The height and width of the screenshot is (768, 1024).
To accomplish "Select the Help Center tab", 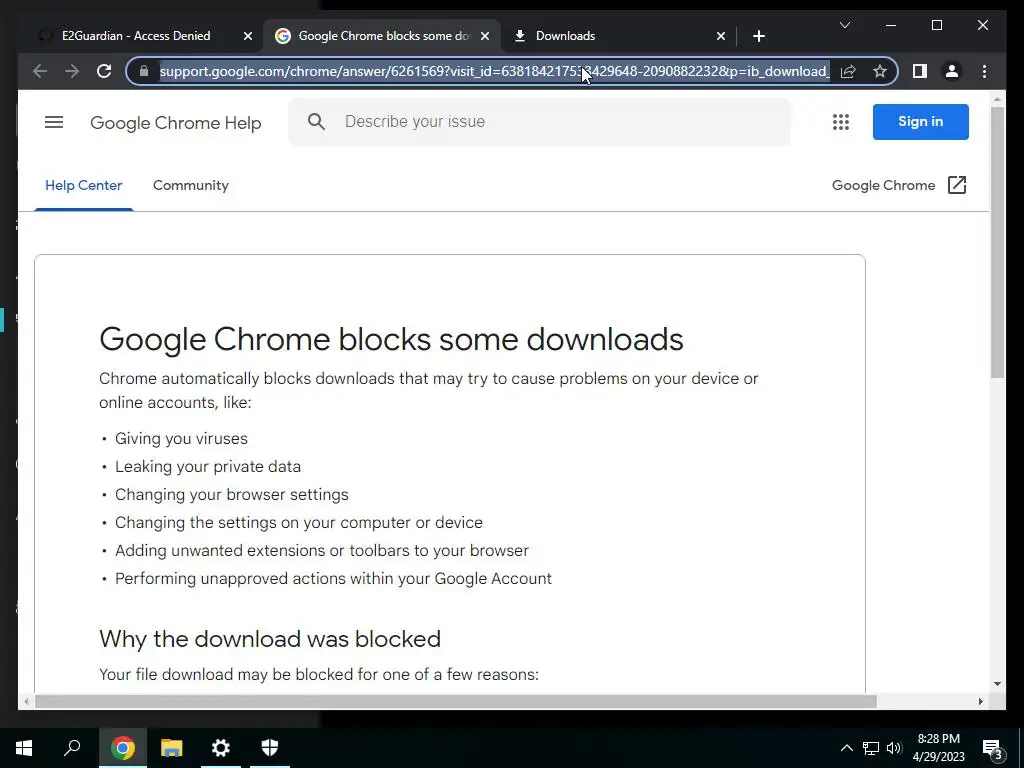I will click(84, 185).
